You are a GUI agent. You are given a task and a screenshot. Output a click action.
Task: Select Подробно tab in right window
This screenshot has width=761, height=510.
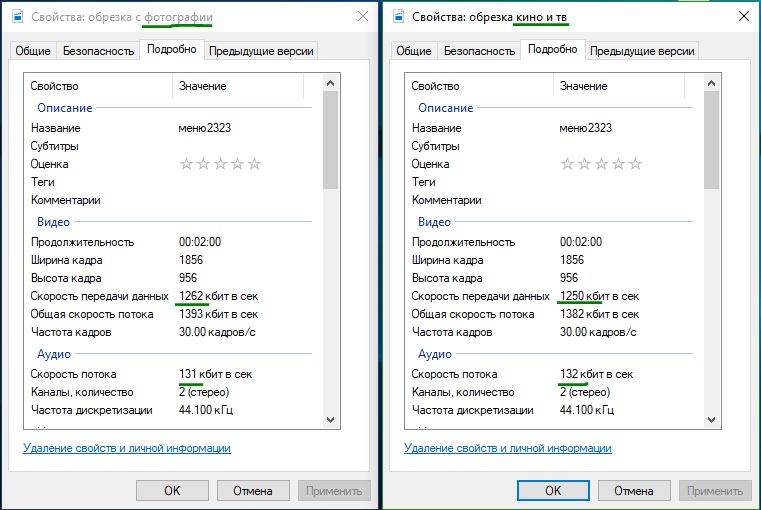pos(553,49)
